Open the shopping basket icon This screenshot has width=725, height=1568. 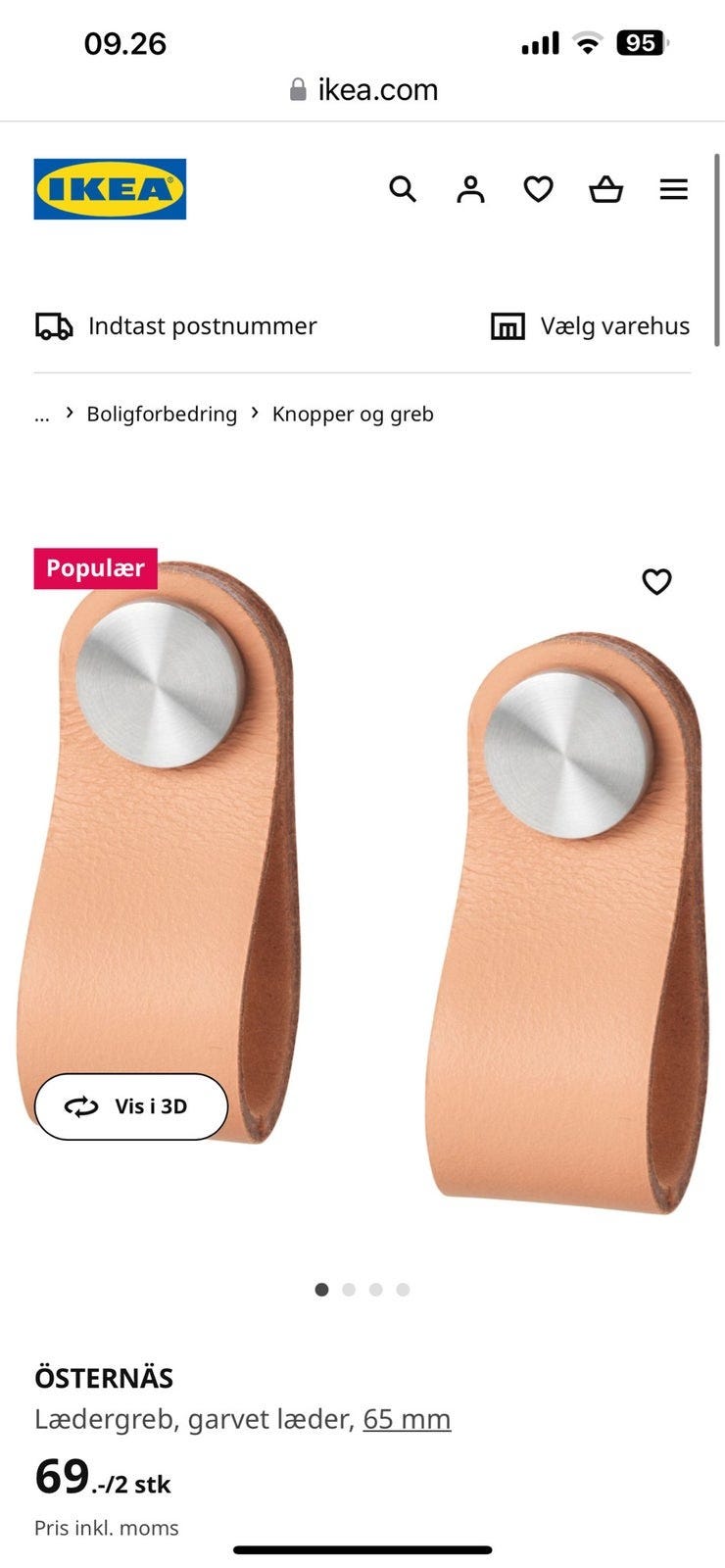[x=605, y=189]
